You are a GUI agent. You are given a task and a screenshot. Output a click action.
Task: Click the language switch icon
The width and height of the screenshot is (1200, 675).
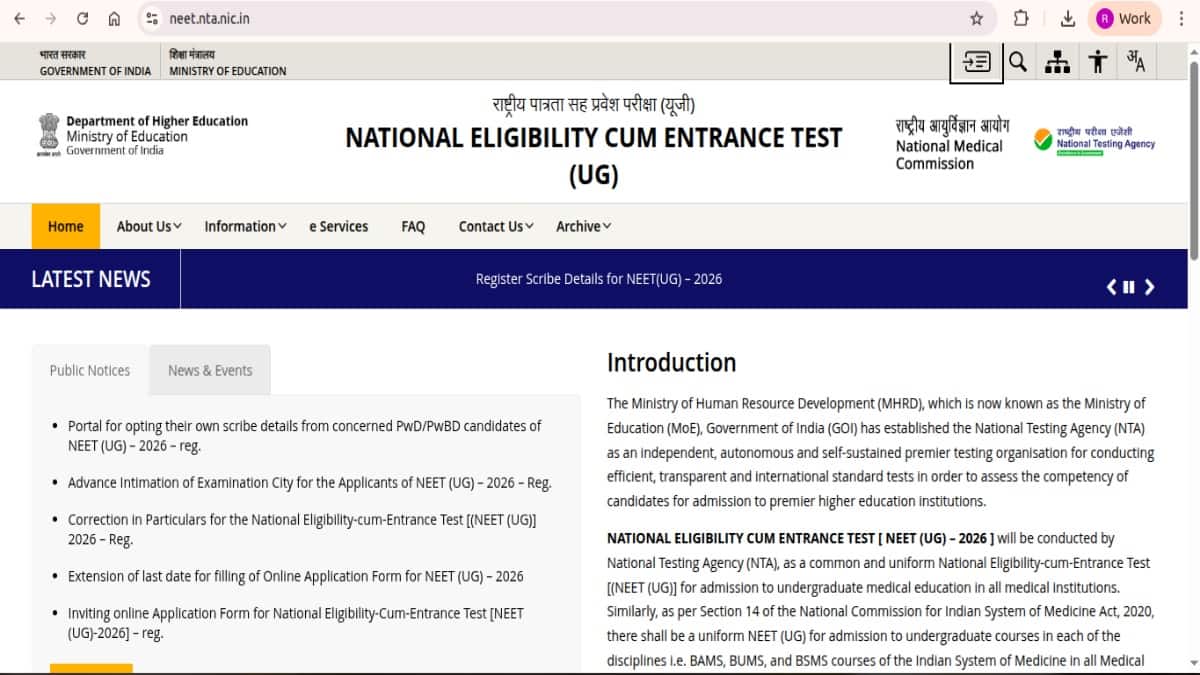[x=1136, y=62]
